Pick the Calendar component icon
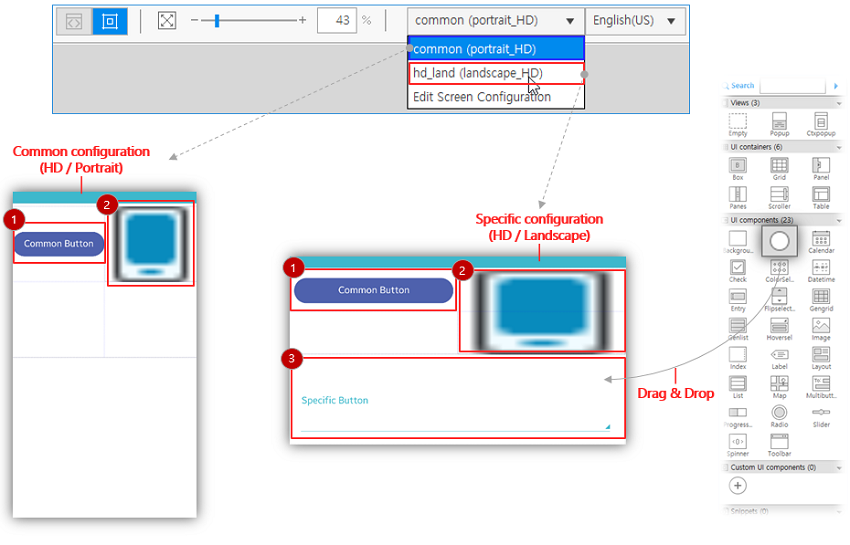The width and height of the screenshot is (850, 545). (820, 239)
